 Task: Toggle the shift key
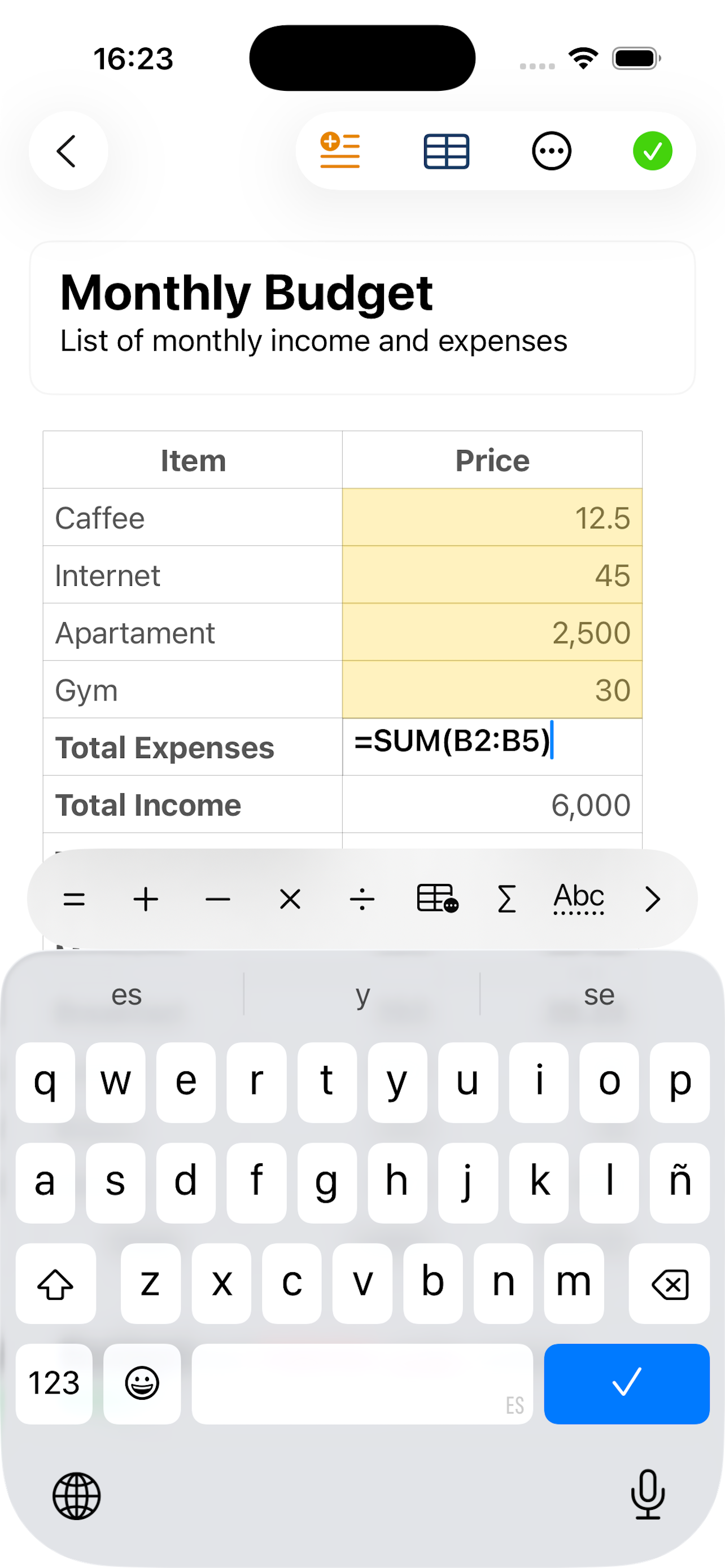tap(55, 1283)
